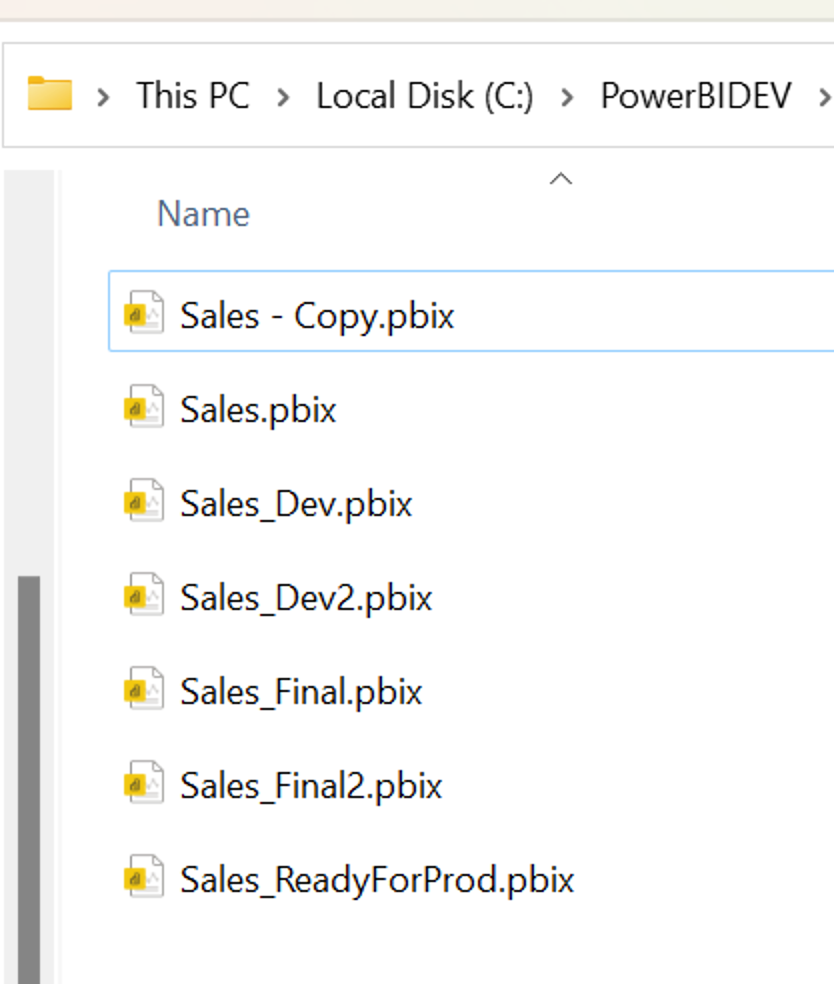Sort files by the Name column header
Image resolution: width=834 pixels, height=984 pixels.
tap(203, 214)
